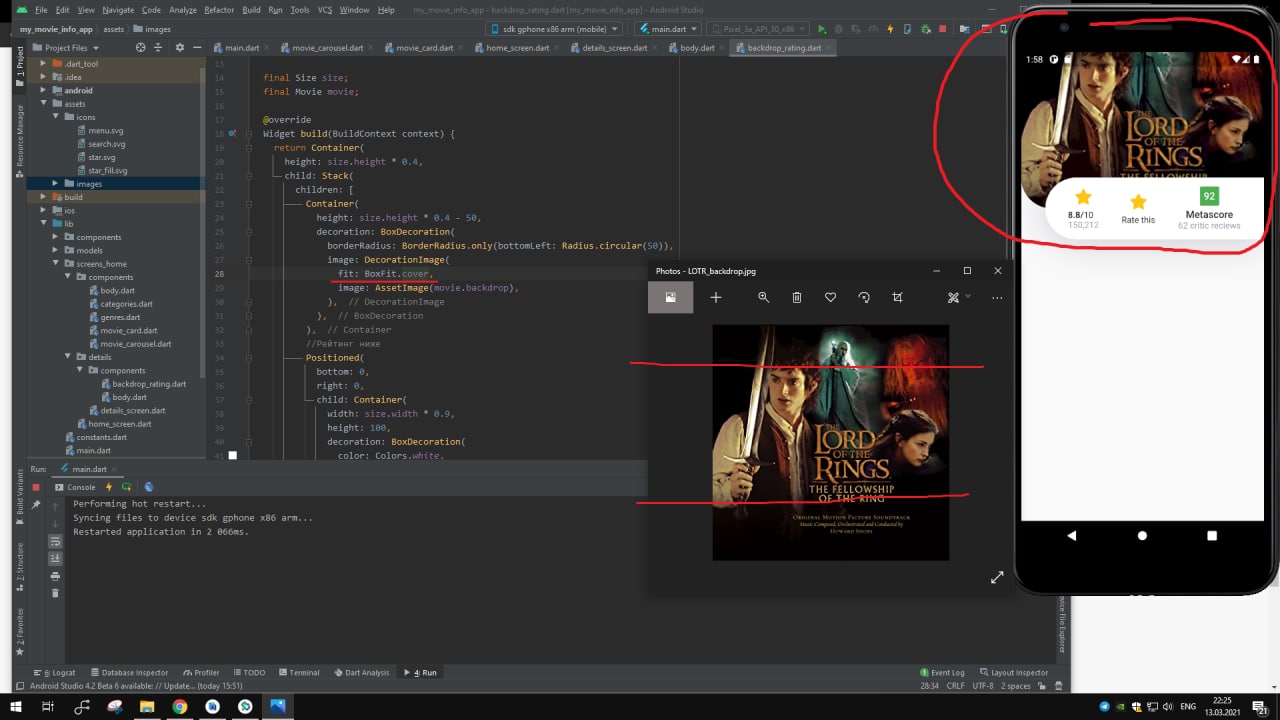Open DevTools icon in Run console
The image size is (1280, 720).
pos(149,487)
